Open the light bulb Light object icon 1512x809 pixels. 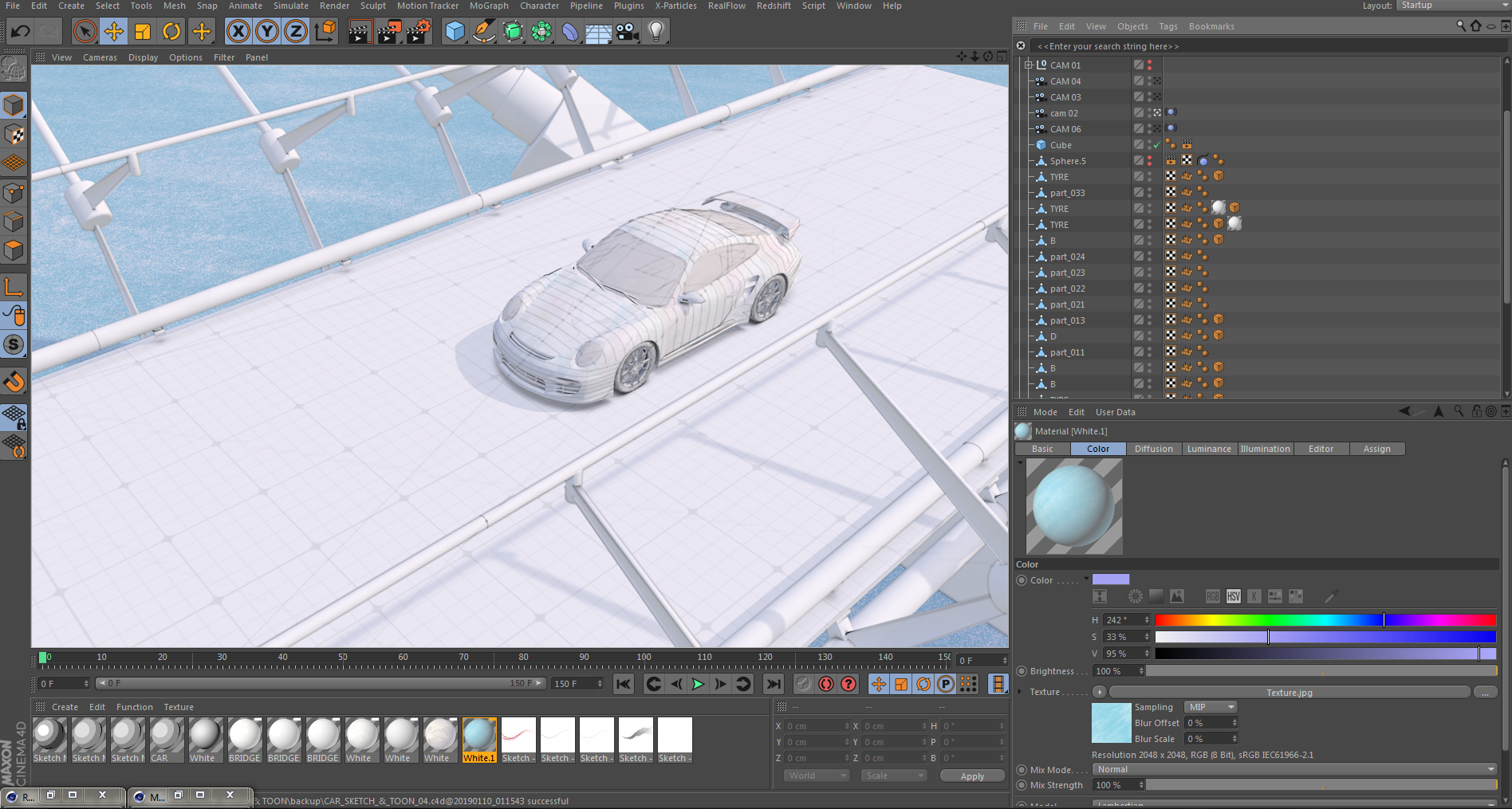(656, 32)
